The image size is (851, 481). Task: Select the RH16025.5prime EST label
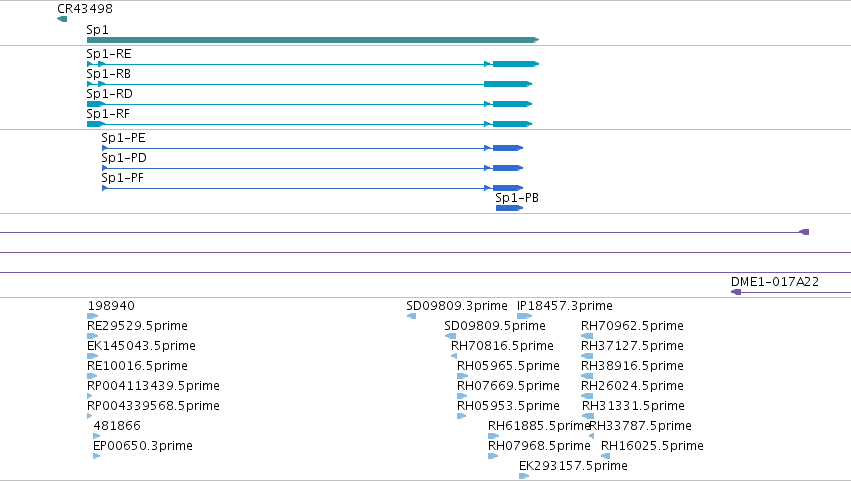pos(652,446)
